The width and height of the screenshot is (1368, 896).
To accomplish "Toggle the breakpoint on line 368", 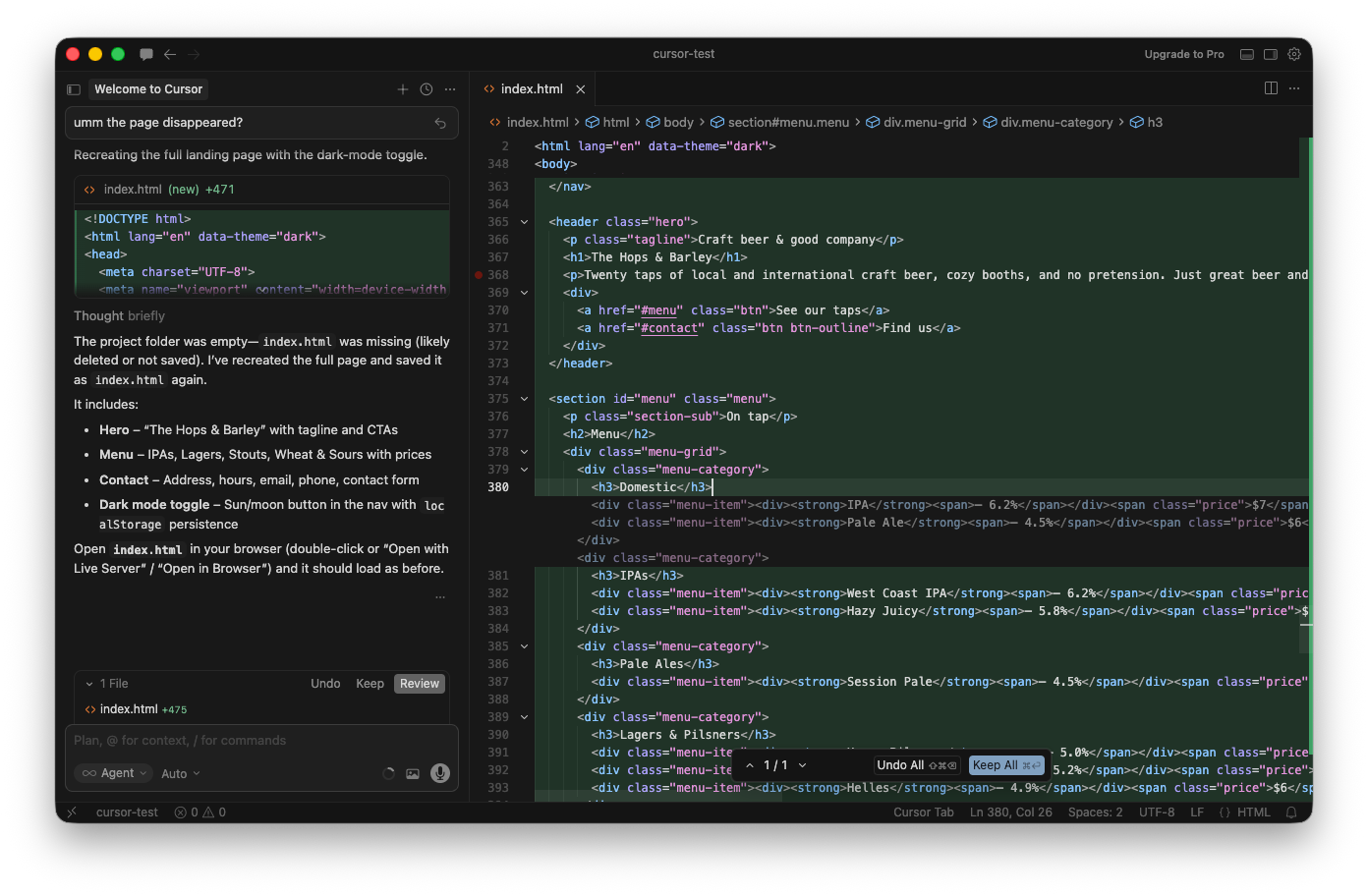I will tap(481, 275).
